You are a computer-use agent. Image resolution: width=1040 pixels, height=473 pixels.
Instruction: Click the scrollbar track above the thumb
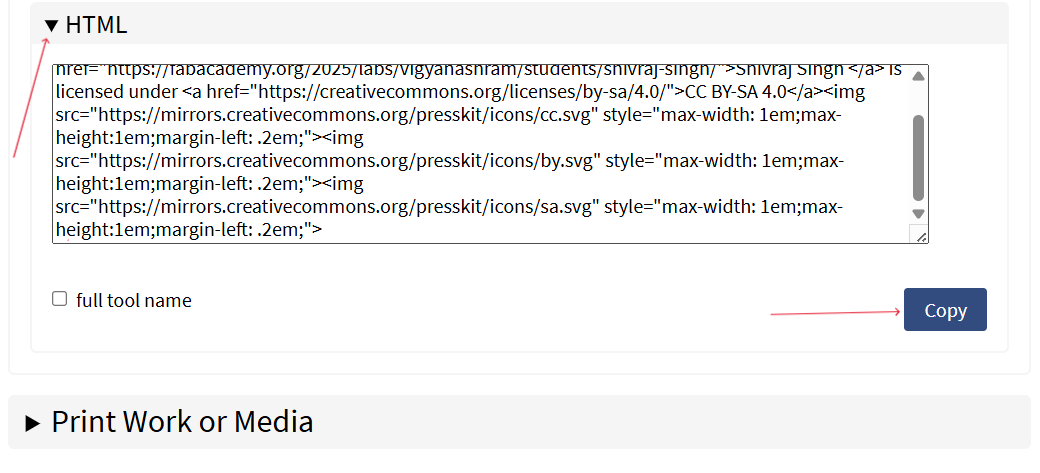[919, 100]
